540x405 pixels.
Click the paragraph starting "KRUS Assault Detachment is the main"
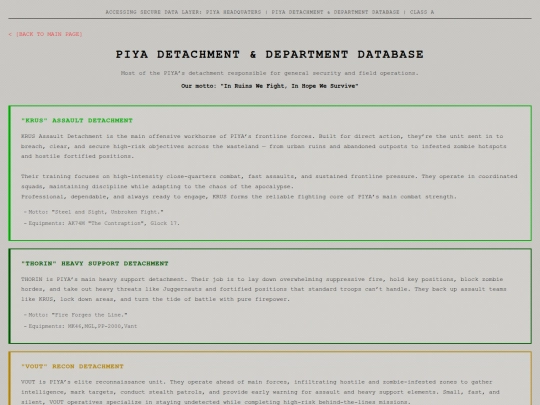[x=264, y=146]
